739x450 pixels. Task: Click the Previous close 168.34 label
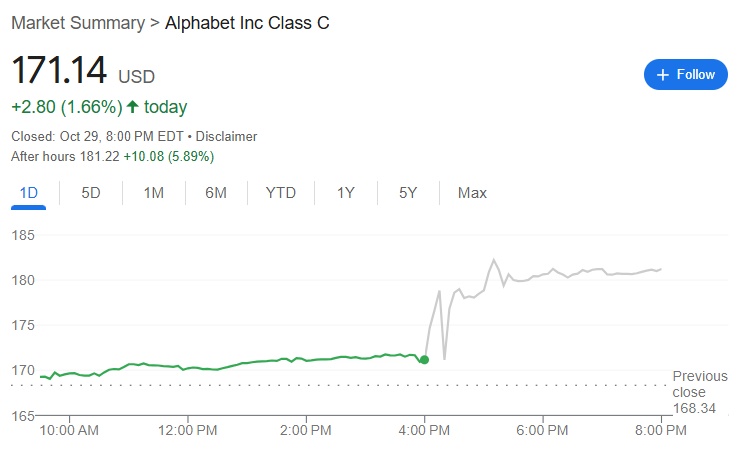(x=694, y=392)
